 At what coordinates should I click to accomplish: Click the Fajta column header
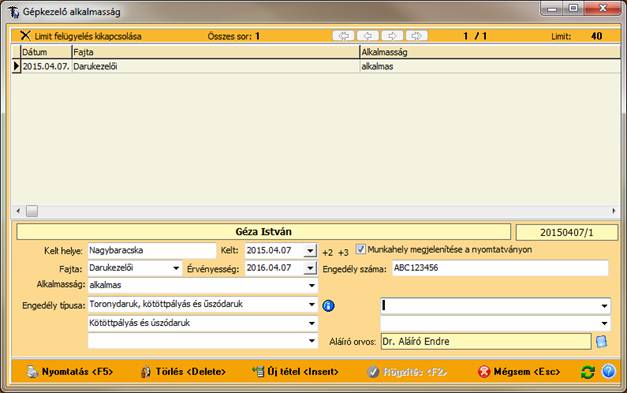216,52
